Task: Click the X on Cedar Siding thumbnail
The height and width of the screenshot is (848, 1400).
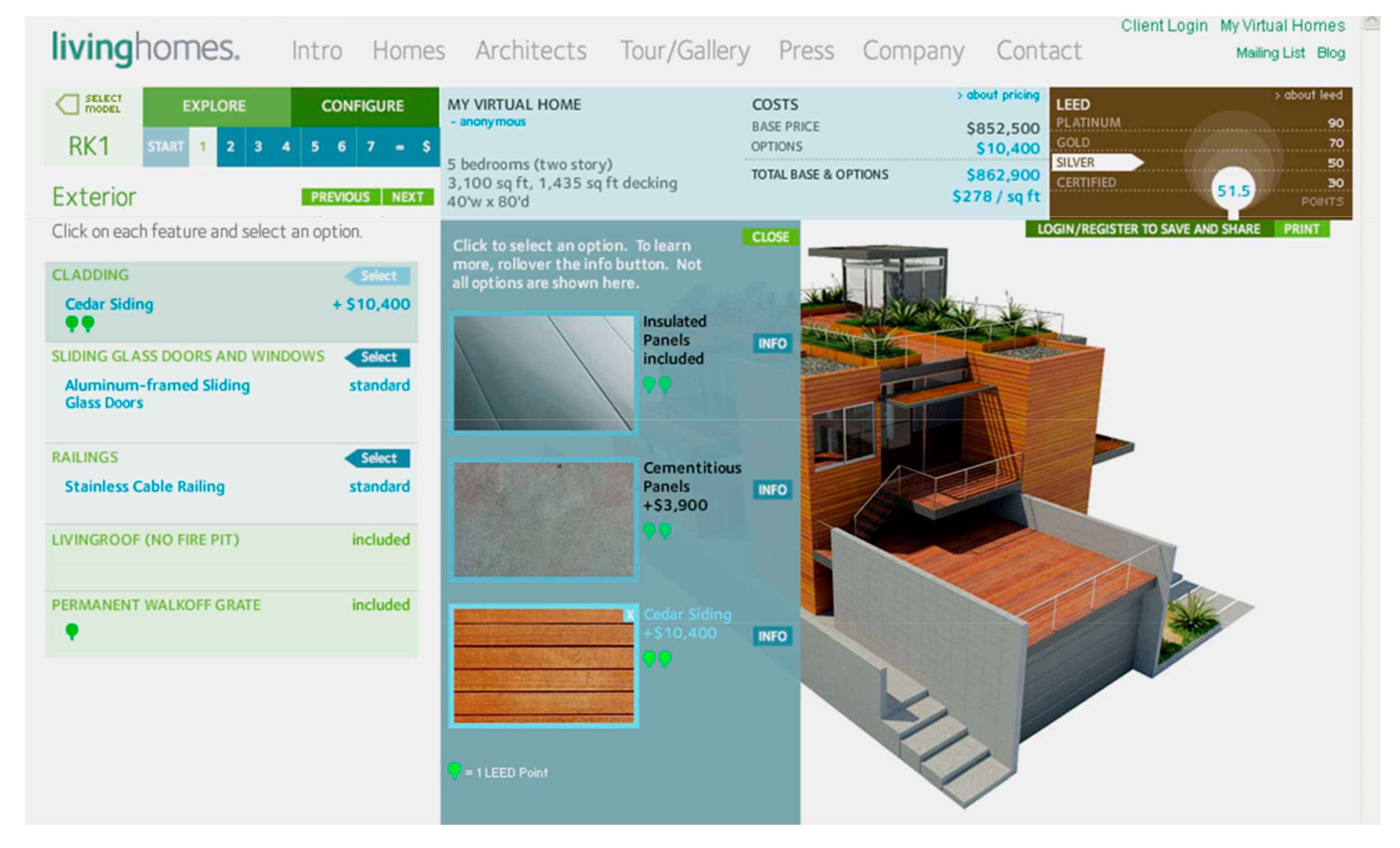Action: coord(629,615)
